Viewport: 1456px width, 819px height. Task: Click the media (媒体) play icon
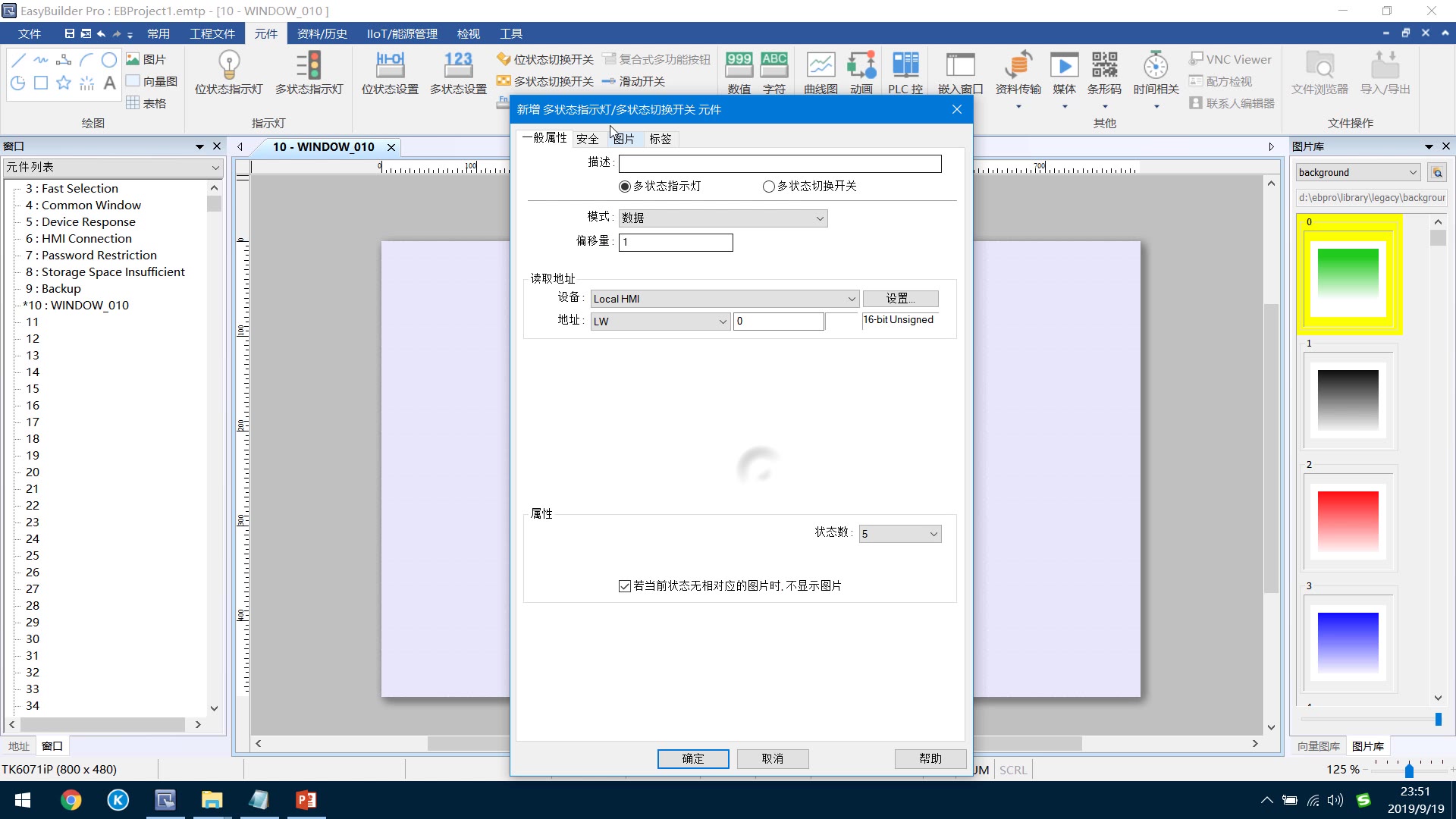[1064, 66]
